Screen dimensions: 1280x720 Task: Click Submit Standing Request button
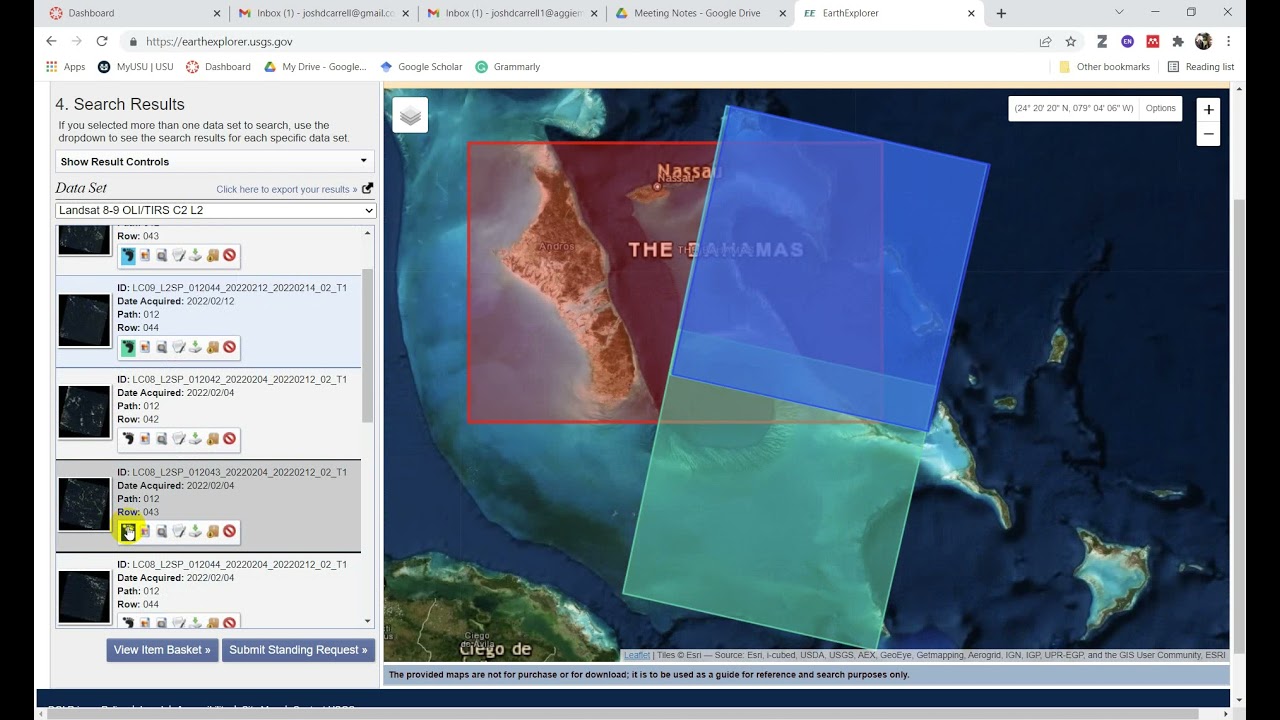(298, 650)
